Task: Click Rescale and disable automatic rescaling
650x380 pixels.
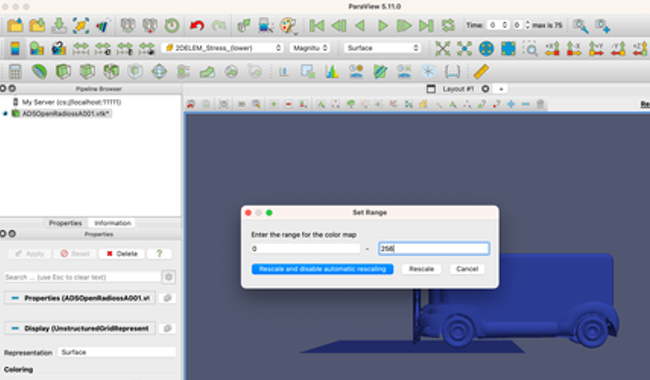Action: (x=323, y=269)
